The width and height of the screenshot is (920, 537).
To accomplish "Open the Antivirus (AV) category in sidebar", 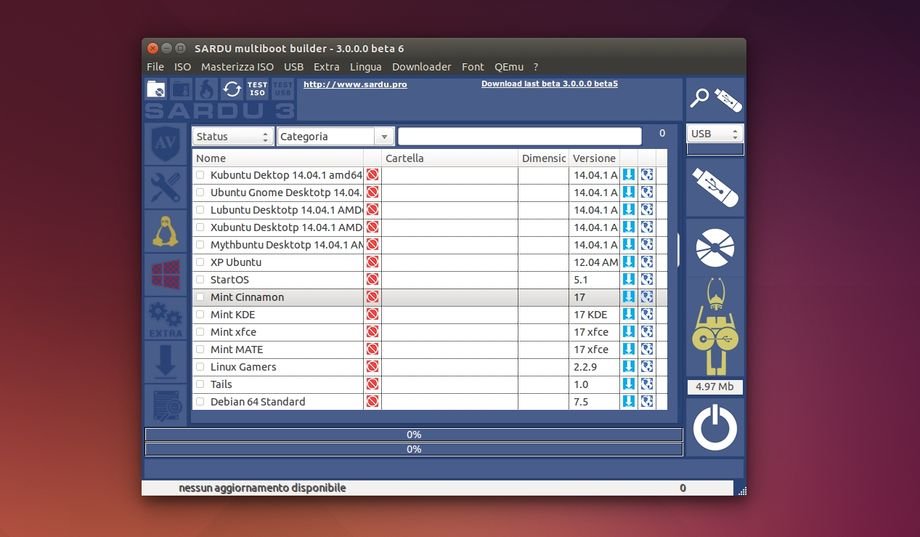I will [x=164, y=145].
